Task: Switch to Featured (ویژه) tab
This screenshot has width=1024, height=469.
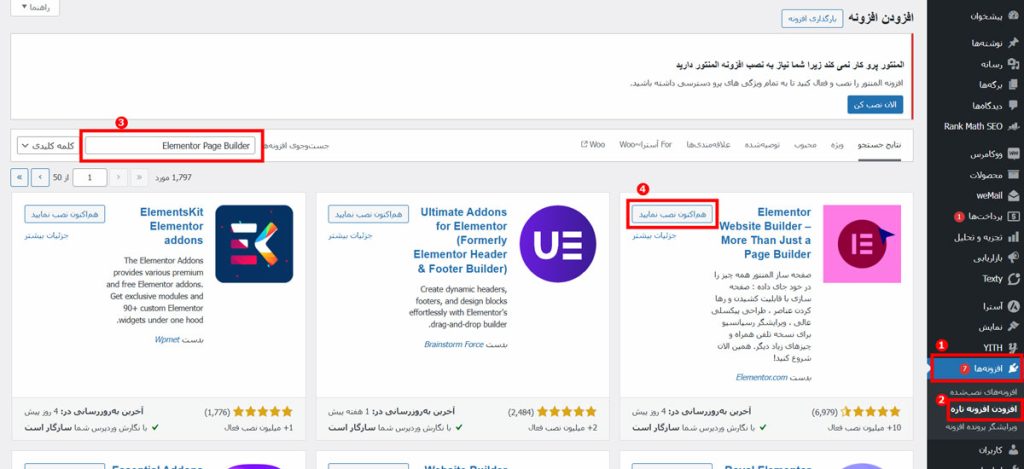Action: 837,144
